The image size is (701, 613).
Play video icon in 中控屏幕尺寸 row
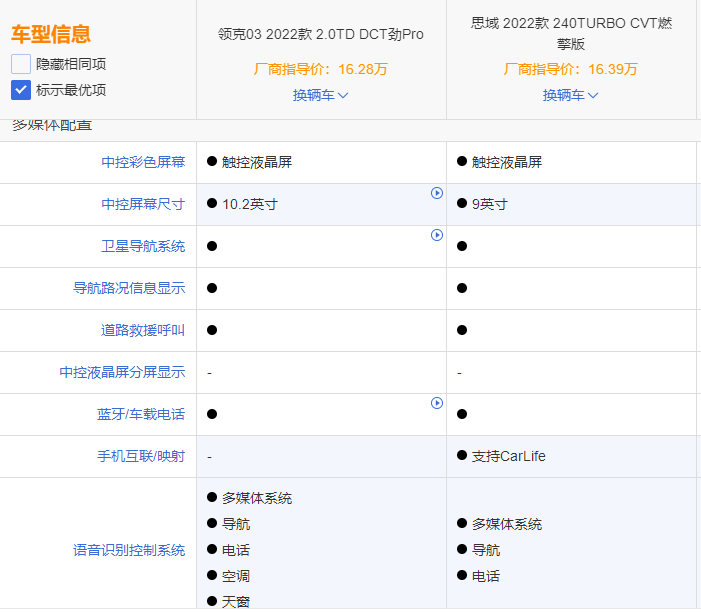(x=437, y=193)
